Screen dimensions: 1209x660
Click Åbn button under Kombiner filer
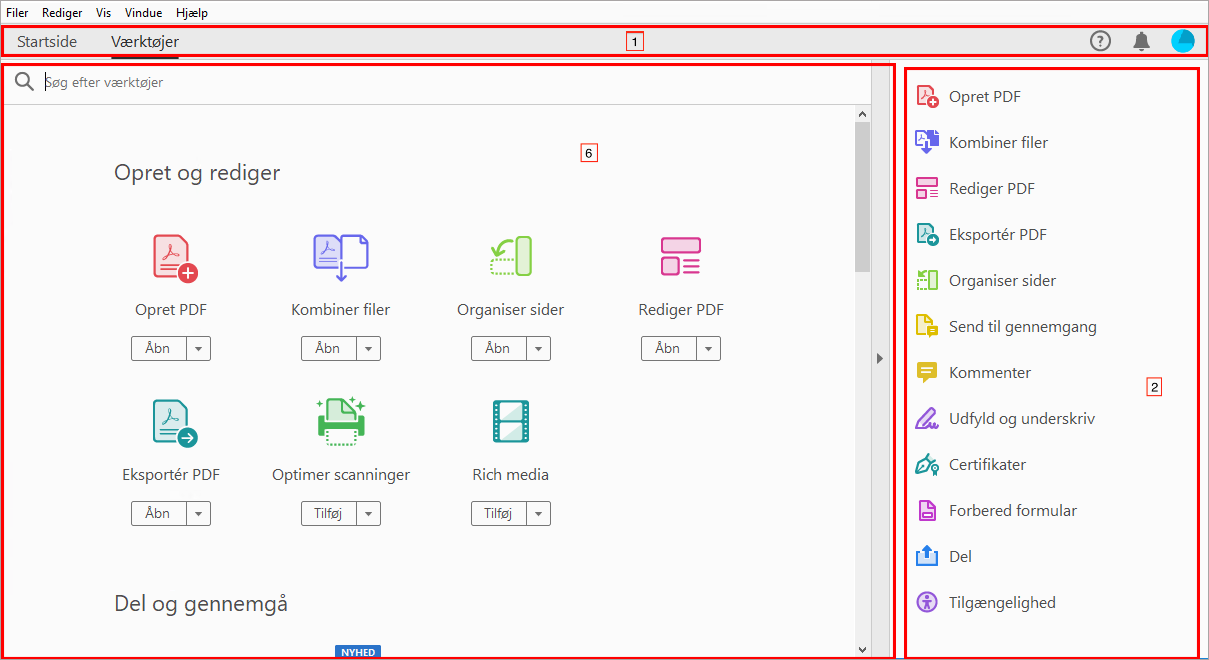click(x=328, y=348)
